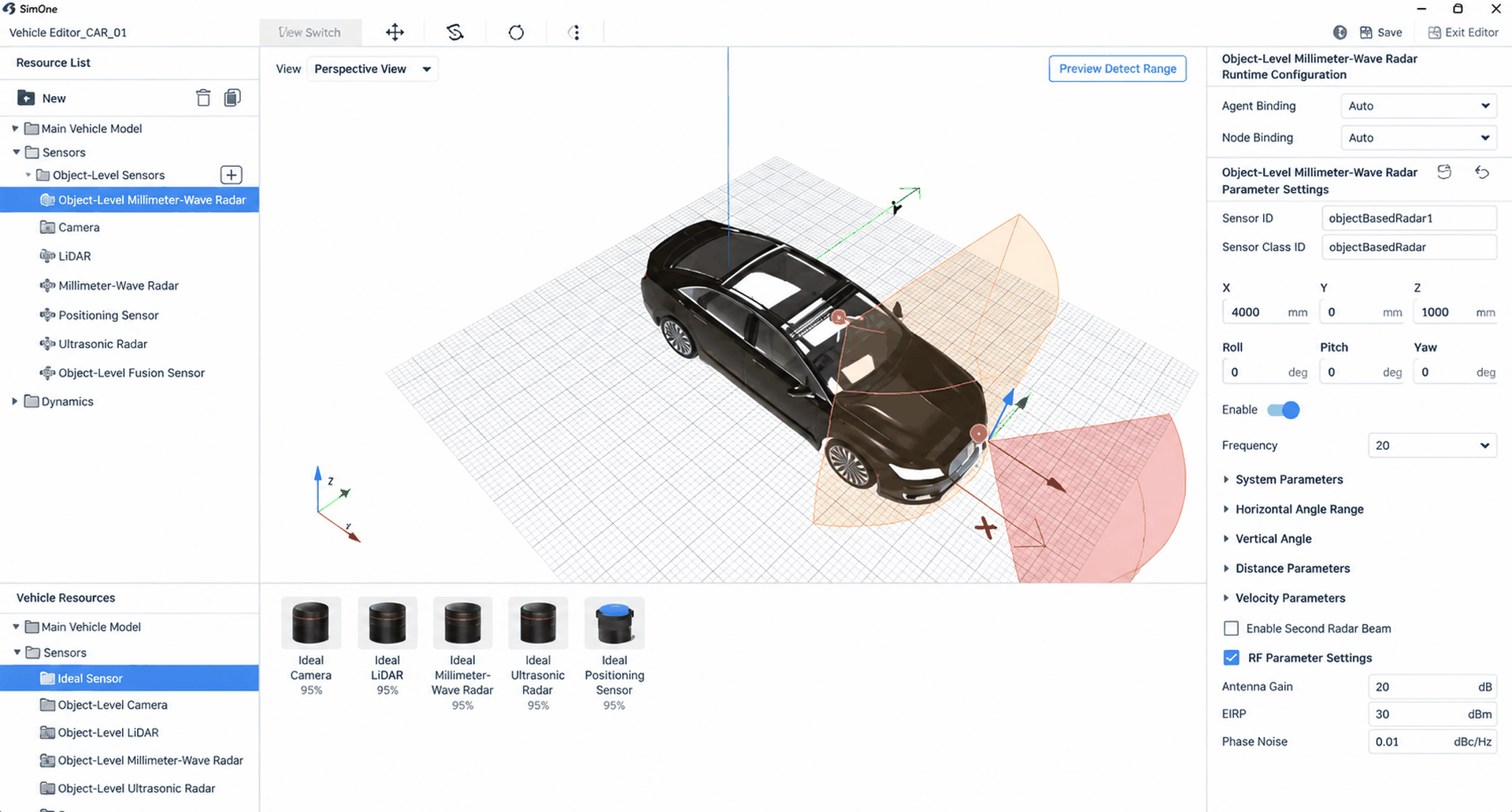Open the Perspective View dropdown
This screenshot has width=1512, height=812.
(x=372, y=69)
